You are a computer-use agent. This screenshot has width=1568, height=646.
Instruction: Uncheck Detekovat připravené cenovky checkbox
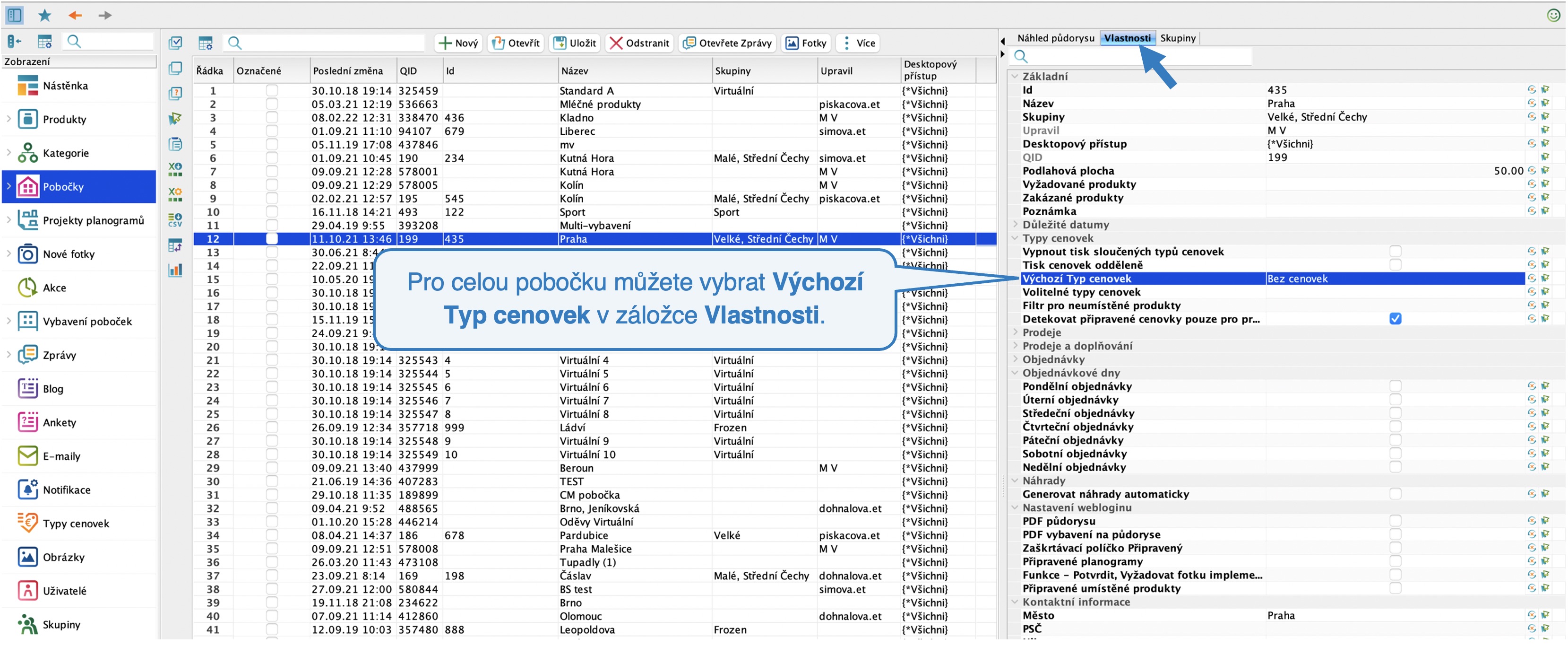tap(1395, 319)
